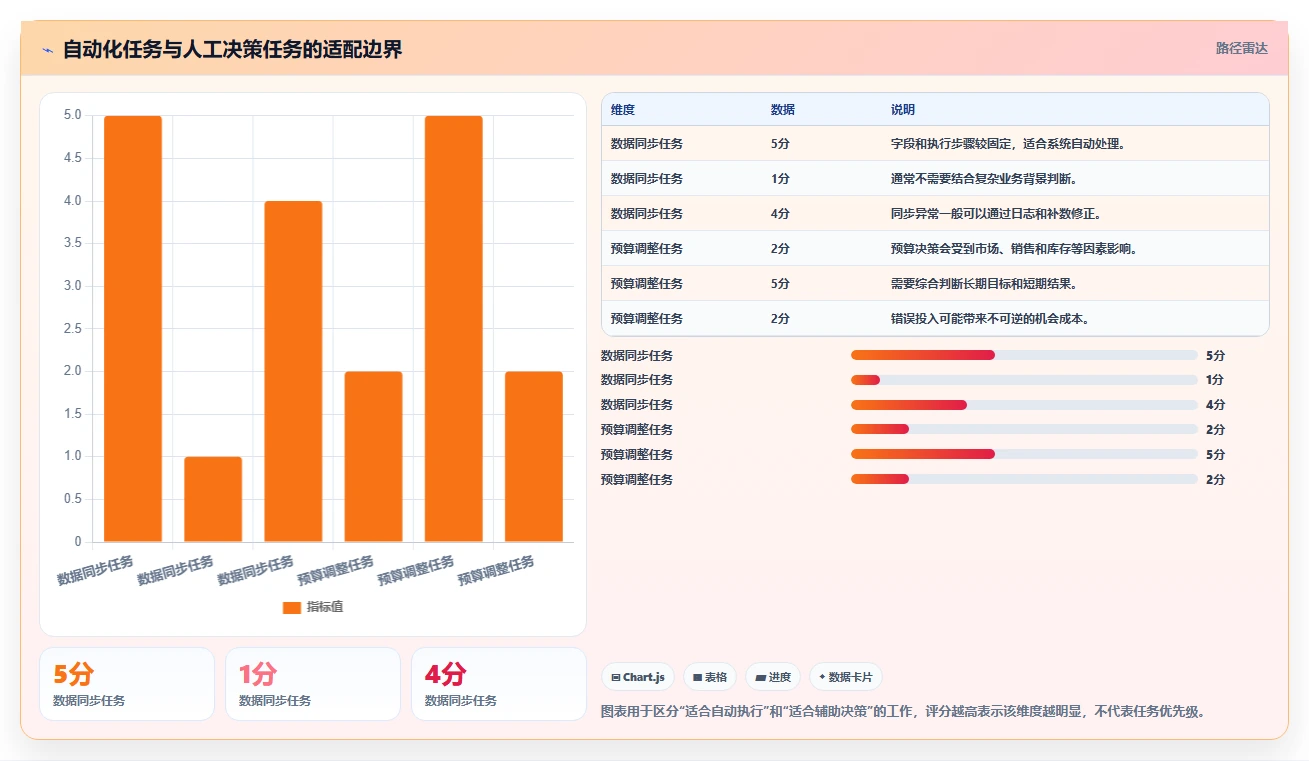Click the footer note starting with 图表用于区分
This screenshot has width=1309, height=761.
pyautogui.click(x=903, y=712)
